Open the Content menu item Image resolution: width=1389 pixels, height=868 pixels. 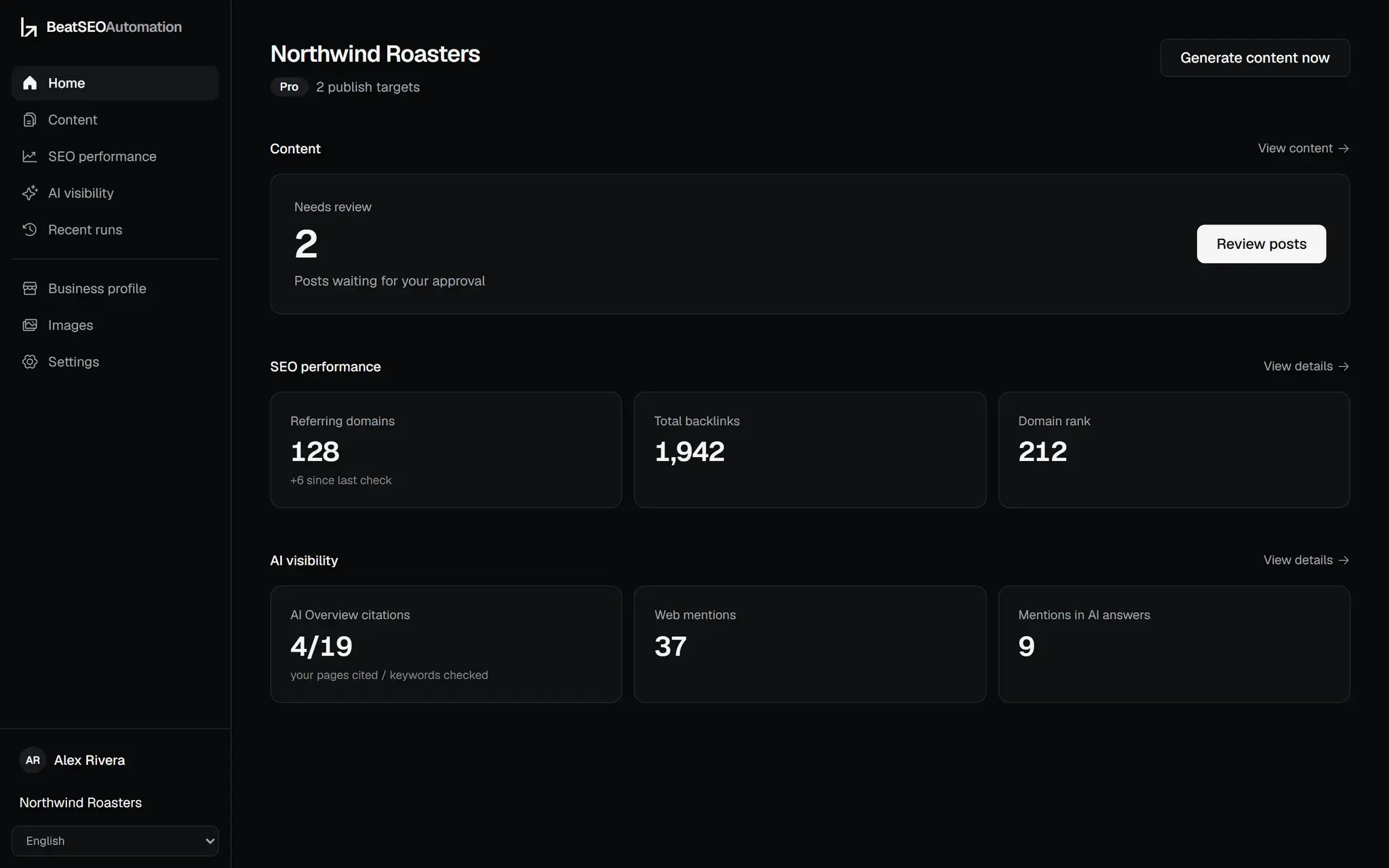pyautogui.click(x=115, y=120)
